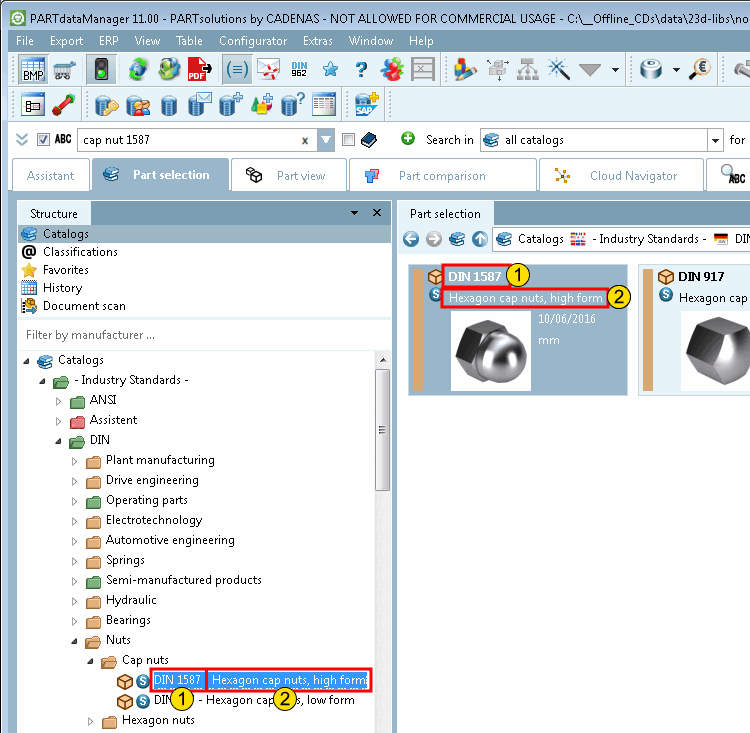This screenshot has height=733, width=750.
Task: Collapse the Nuts folder
Action: pos(75,641)
